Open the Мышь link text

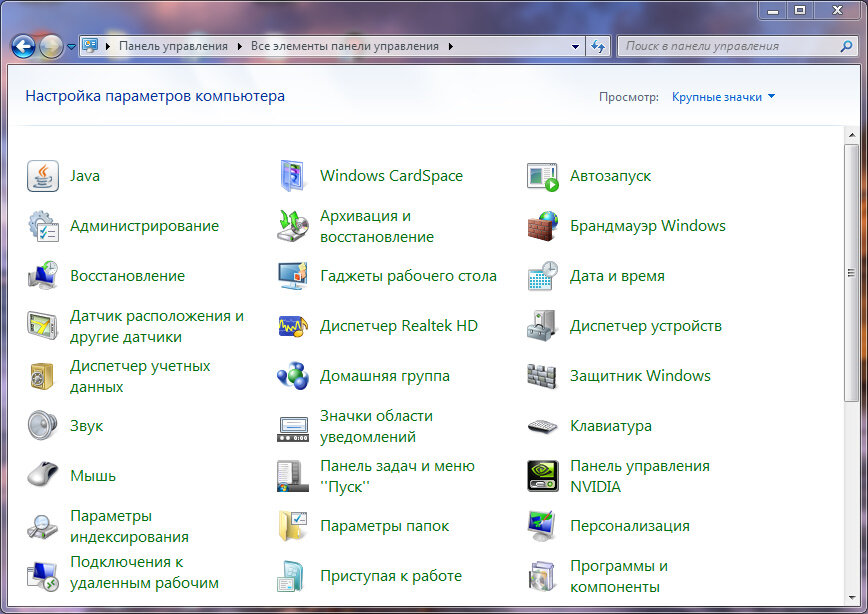[93, 476]
